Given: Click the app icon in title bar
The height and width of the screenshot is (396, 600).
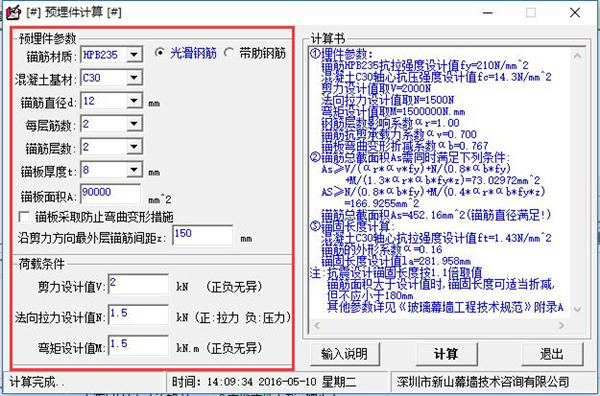Looking at the screenshot, I should point(12,12).
